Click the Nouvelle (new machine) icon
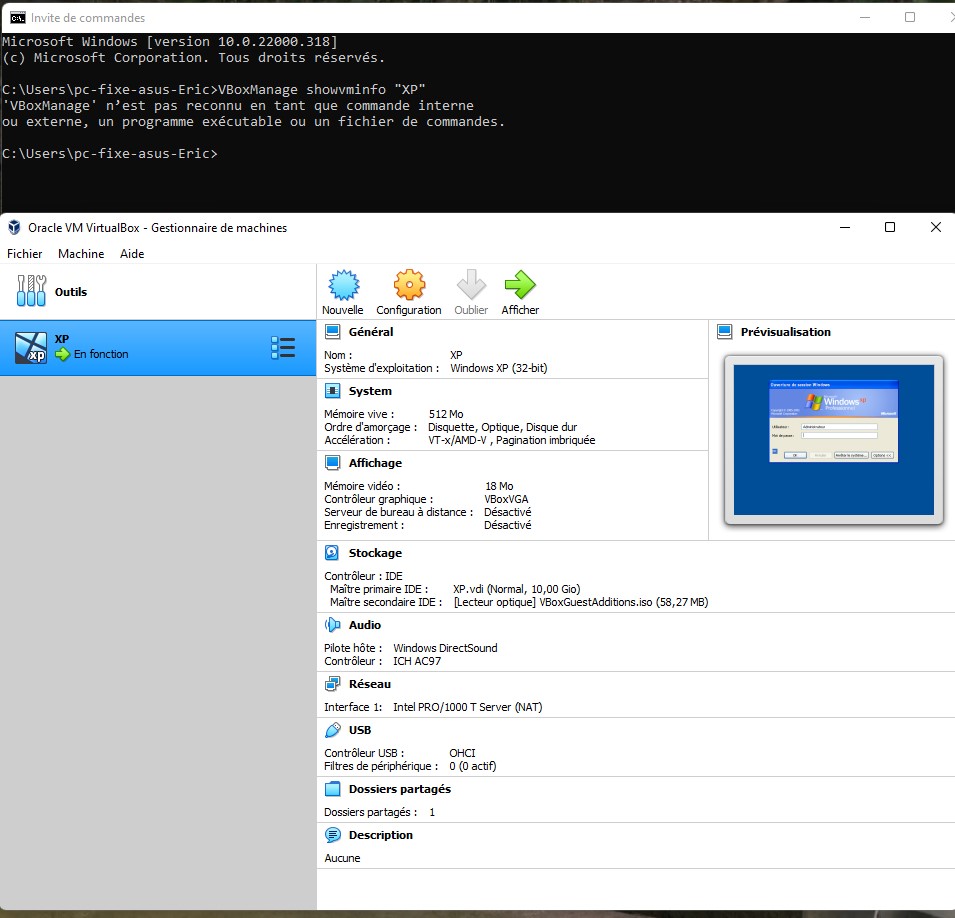This screenshot has height=918, width=955. tap(344, 285)
